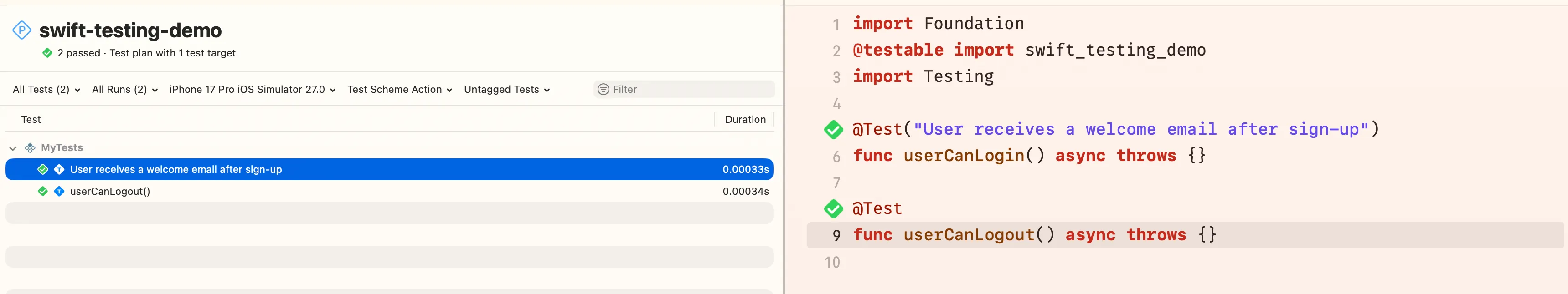Click 'userCanLogout()' function name in code editor
The width and height of the screenshot is (1568, 294).
(979, 235)
